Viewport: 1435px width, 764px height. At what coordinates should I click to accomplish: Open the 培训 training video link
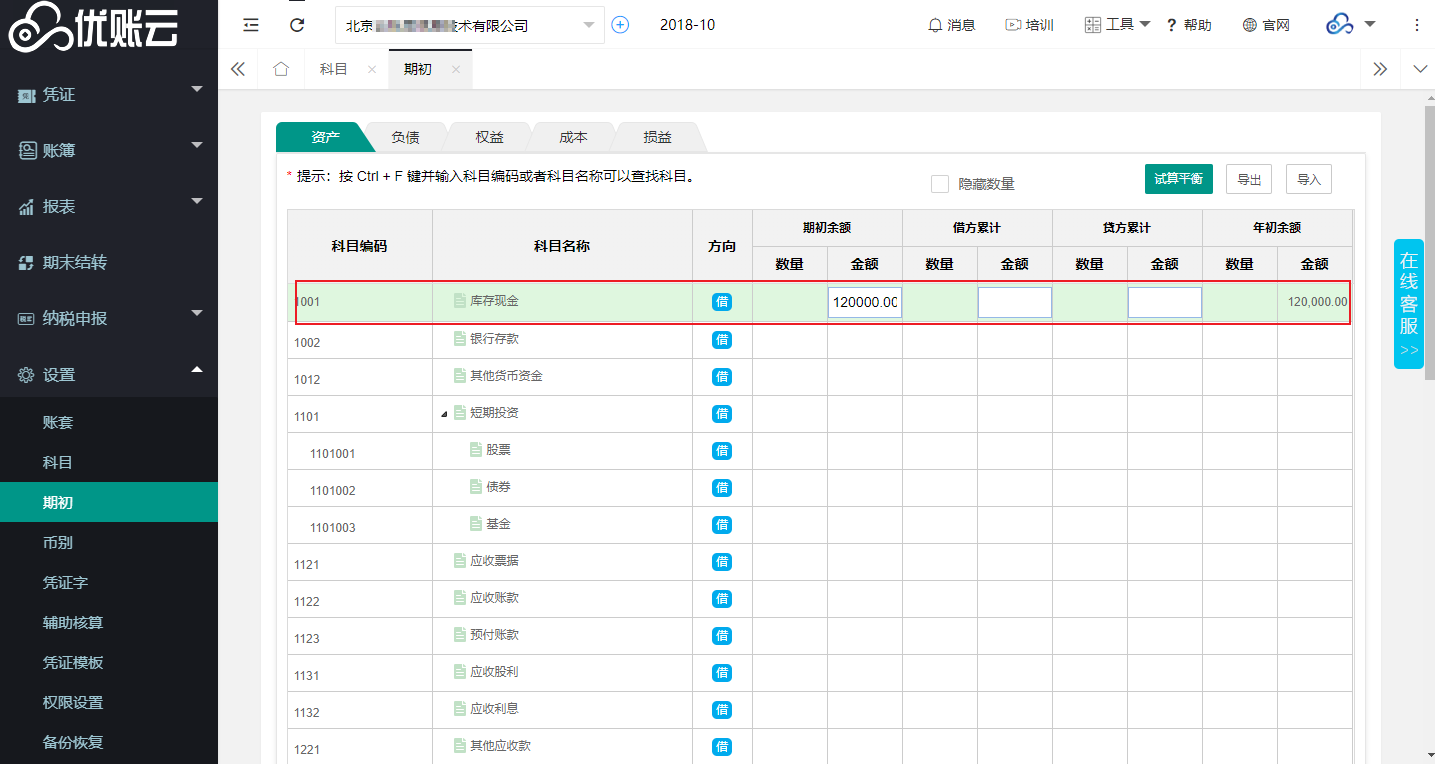click(x=1029, y=25)
